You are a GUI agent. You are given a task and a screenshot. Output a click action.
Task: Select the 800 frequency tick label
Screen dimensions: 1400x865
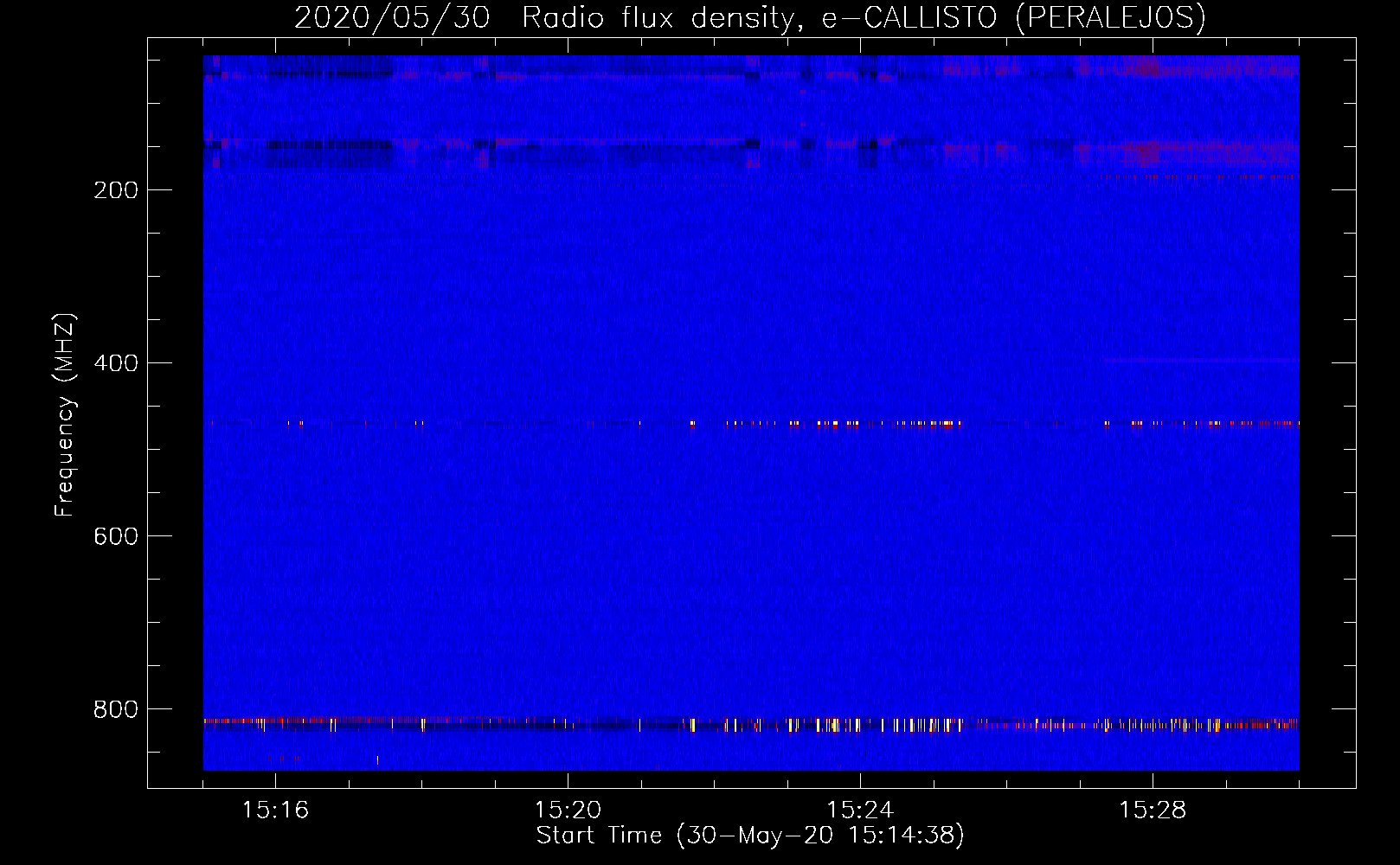116,709
